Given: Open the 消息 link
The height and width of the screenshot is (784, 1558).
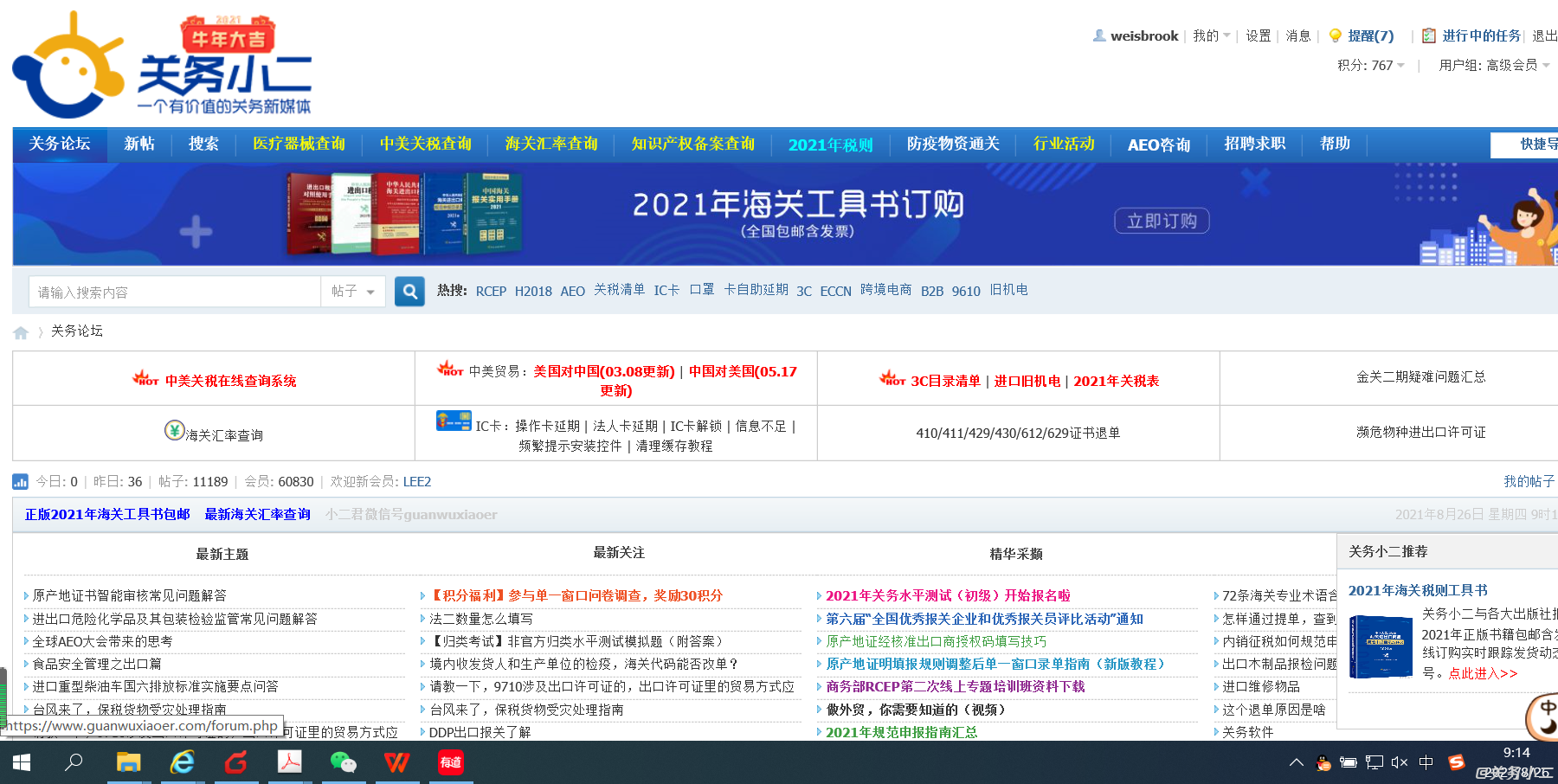Looking at the screenshot, I should click(1297, 35).
